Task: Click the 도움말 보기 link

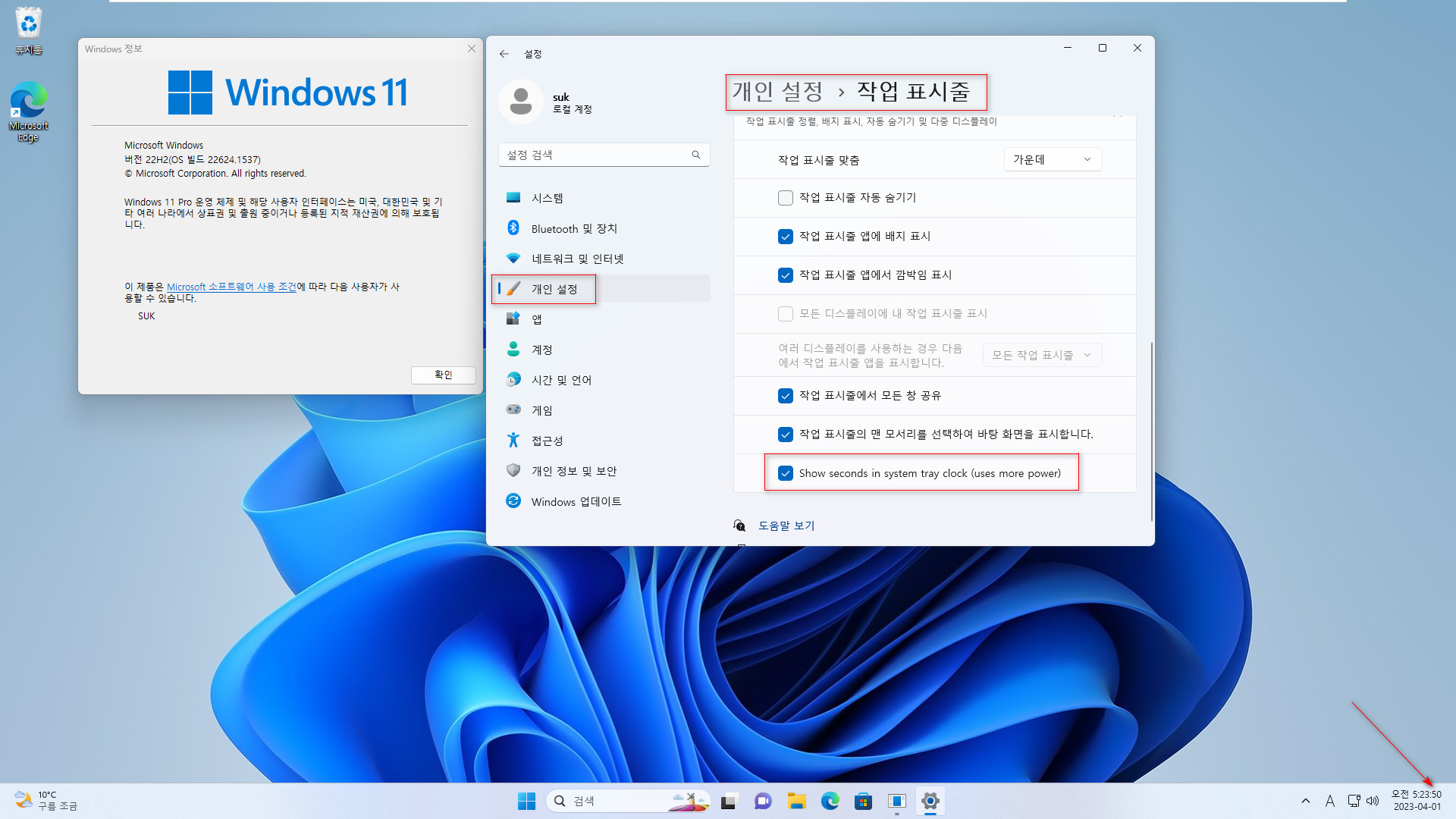Action: (x=786, y=526)
